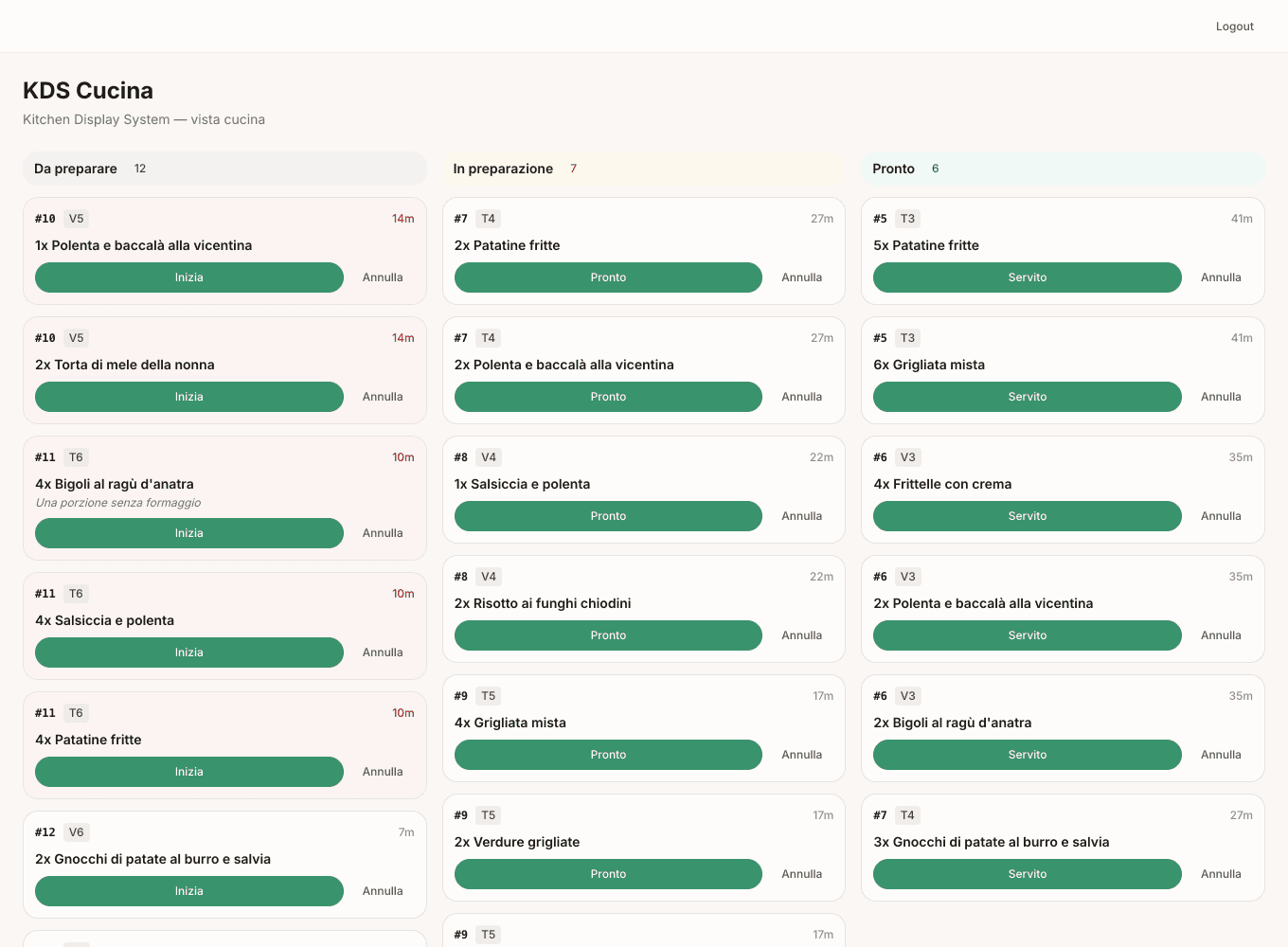
Task: Start preparing 4x Bigoli al ragù d'anatra
Action: click(189, 533)
